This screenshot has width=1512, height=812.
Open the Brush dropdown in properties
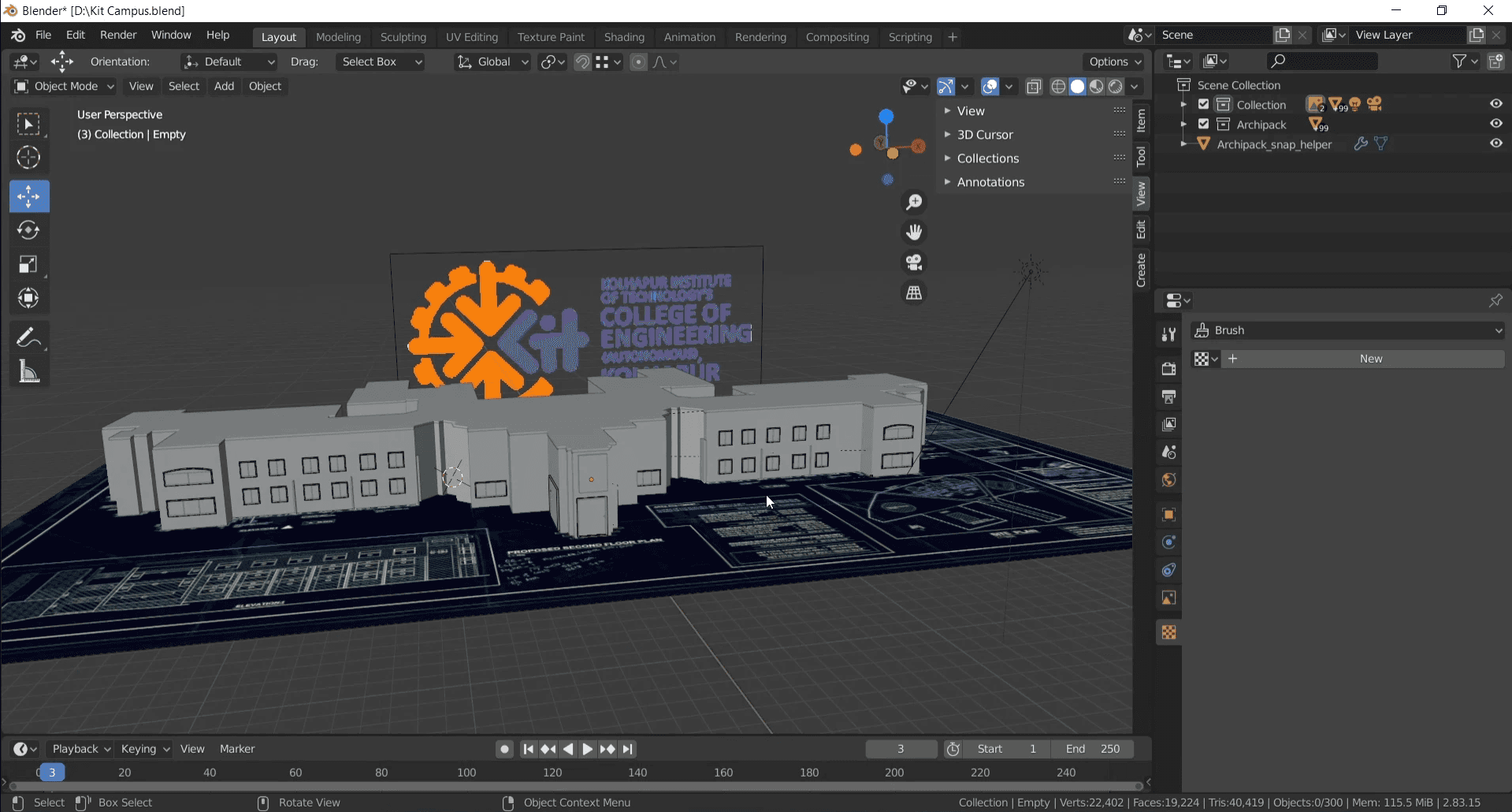(x=1348, y=330)
